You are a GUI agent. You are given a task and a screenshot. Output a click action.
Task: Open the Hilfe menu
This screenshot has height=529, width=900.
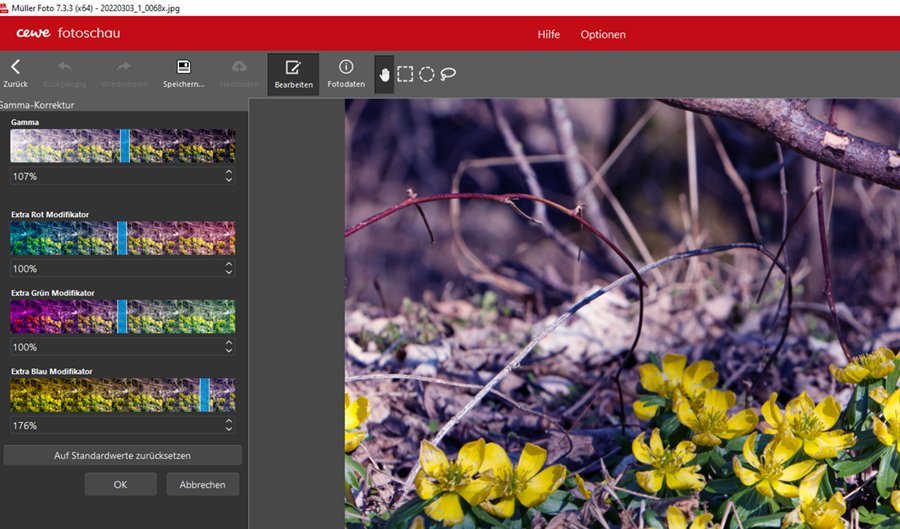548,34
